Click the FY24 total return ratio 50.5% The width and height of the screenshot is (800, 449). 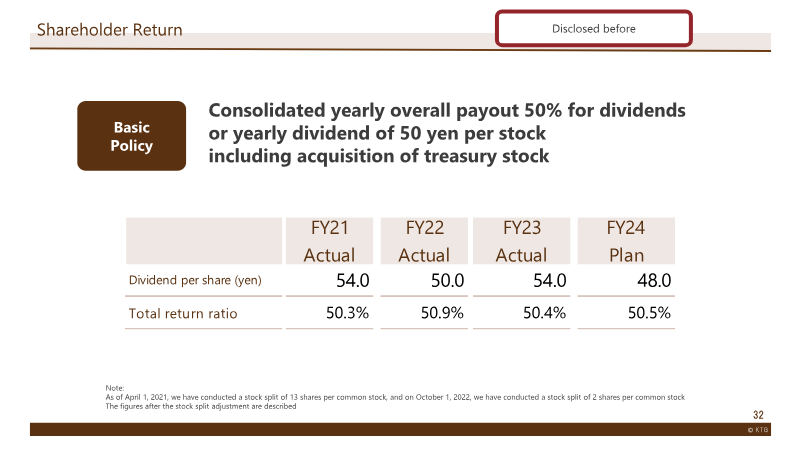coord(649,313)
